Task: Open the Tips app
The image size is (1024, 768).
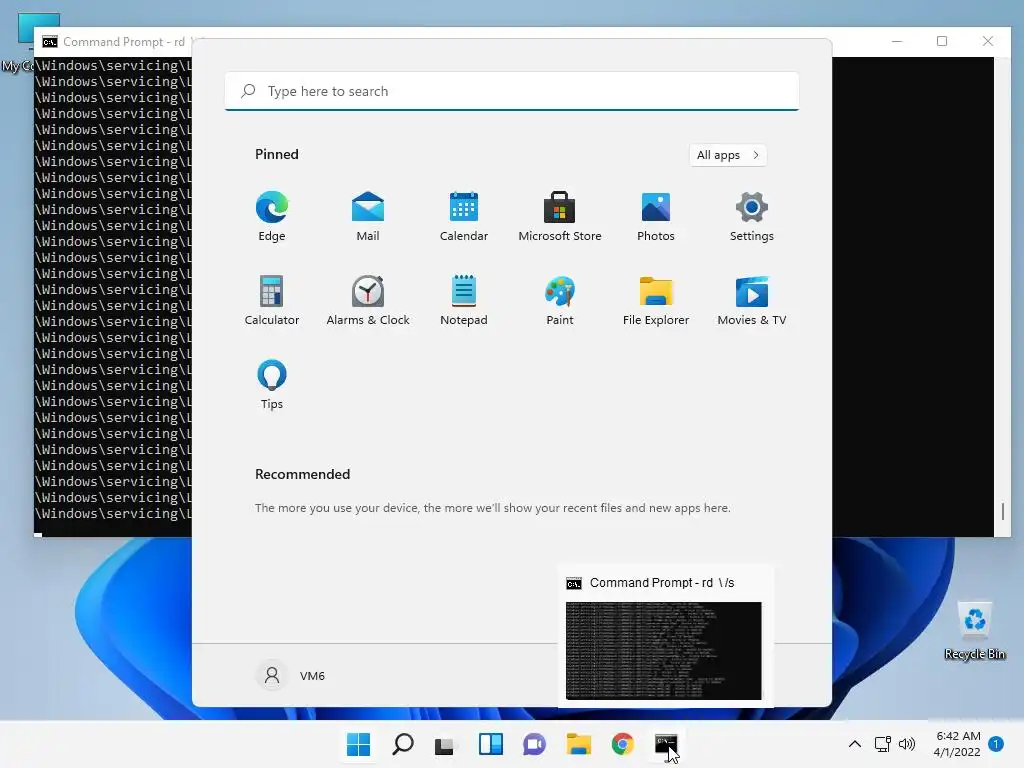Action: [x=272, y=385]
